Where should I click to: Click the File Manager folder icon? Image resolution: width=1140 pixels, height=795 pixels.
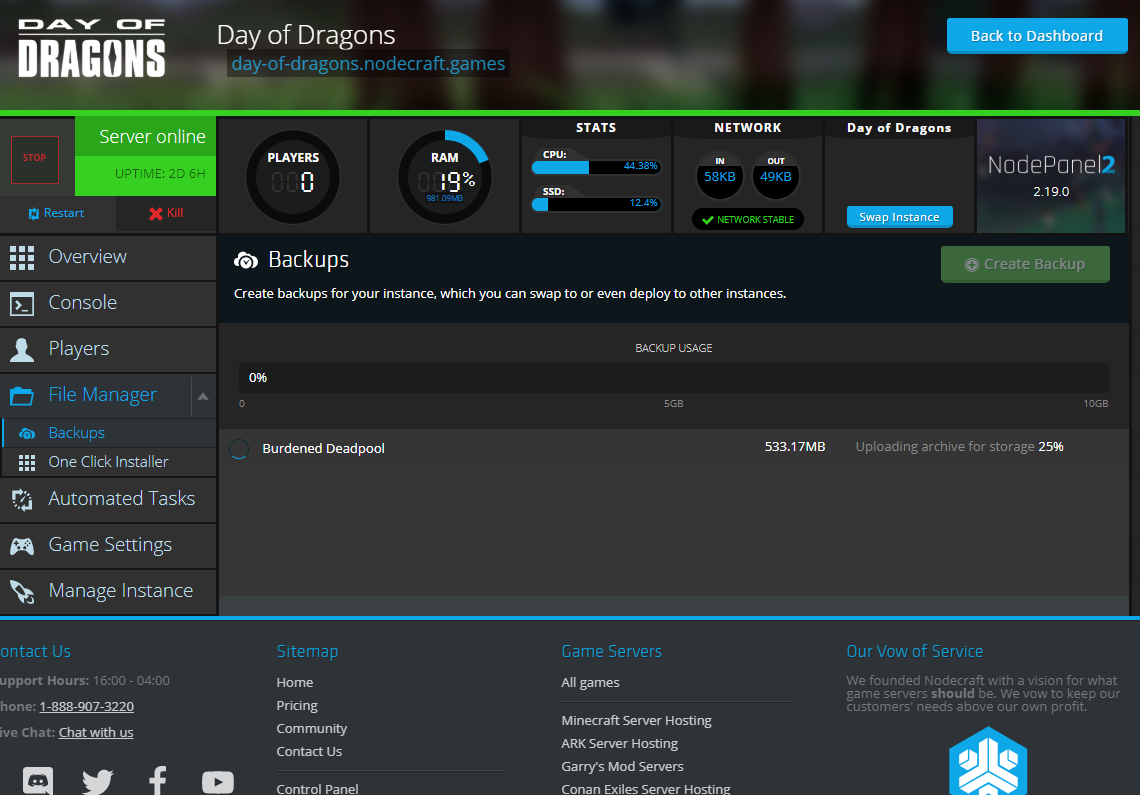tap(22, 395)
